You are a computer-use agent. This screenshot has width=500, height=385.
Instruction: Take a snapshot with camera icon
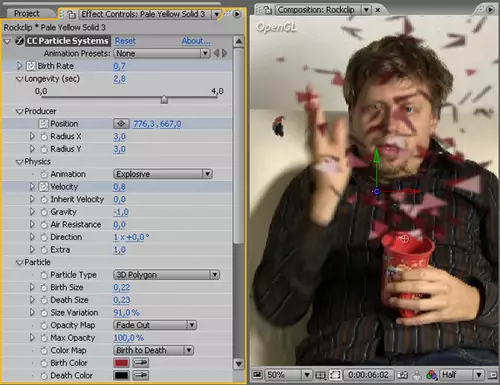click(403, 375)
